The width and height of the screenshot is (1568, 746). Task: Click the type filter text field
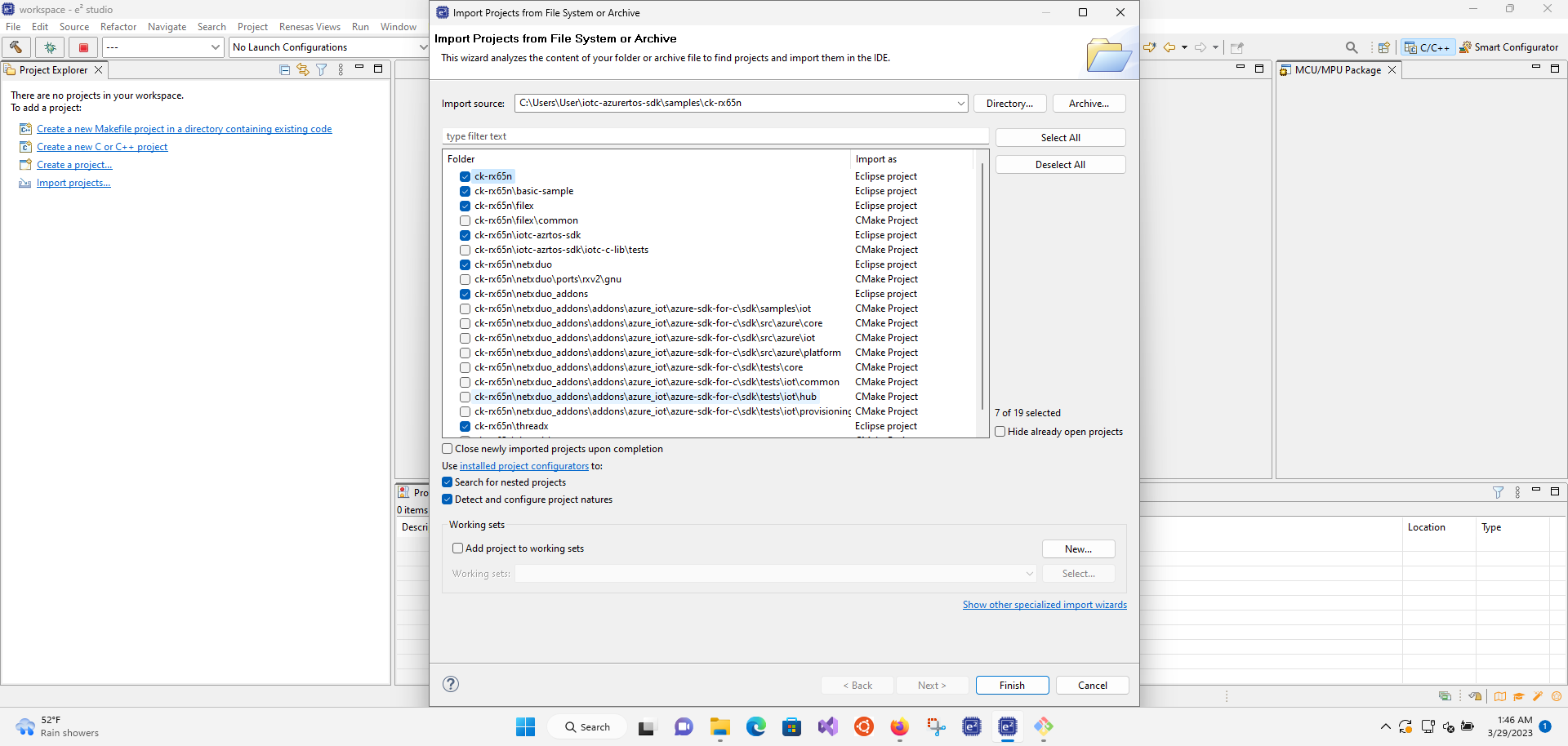coord(715,136)
